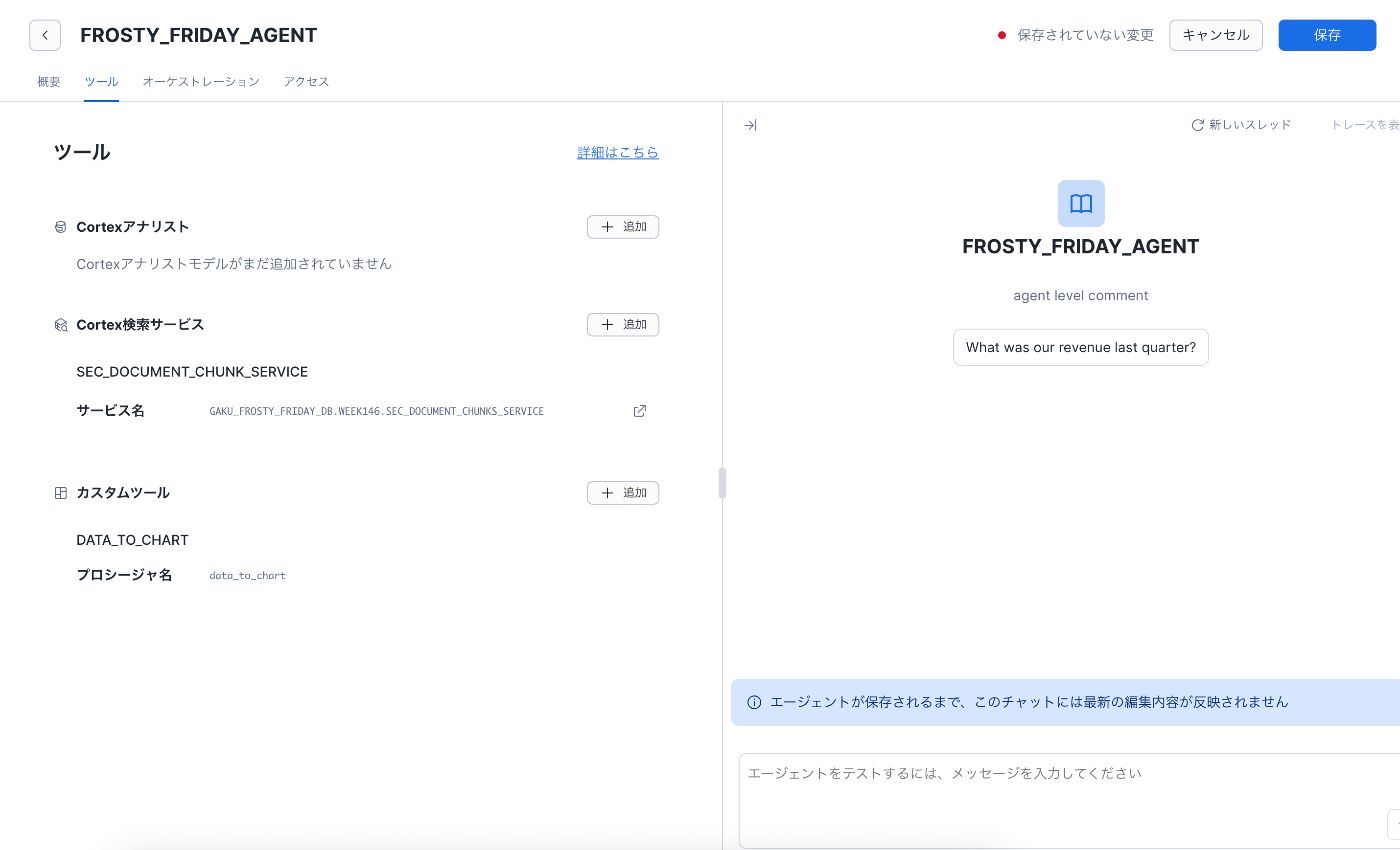Click the agent test message input field
This screenshot has width=1400, height=850.
pyautogui.click(x=1069, y=800)
